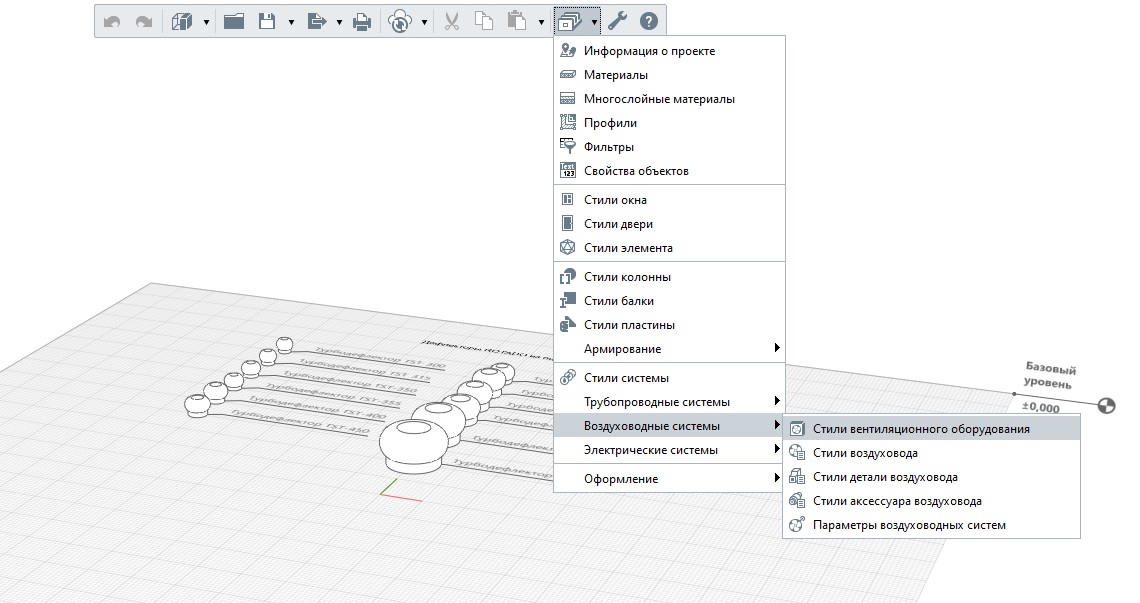This screenshot has width=1140, height=603.
Task: Save project with the floppy disk icon
Action: point(267,21)
